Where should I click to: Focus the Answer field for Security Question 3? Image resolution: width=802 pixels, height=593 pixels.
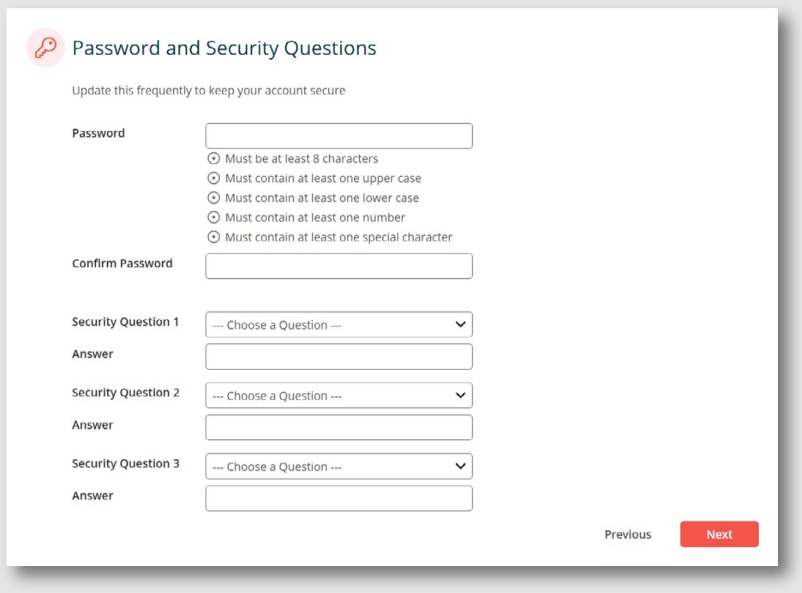point(338,499)
